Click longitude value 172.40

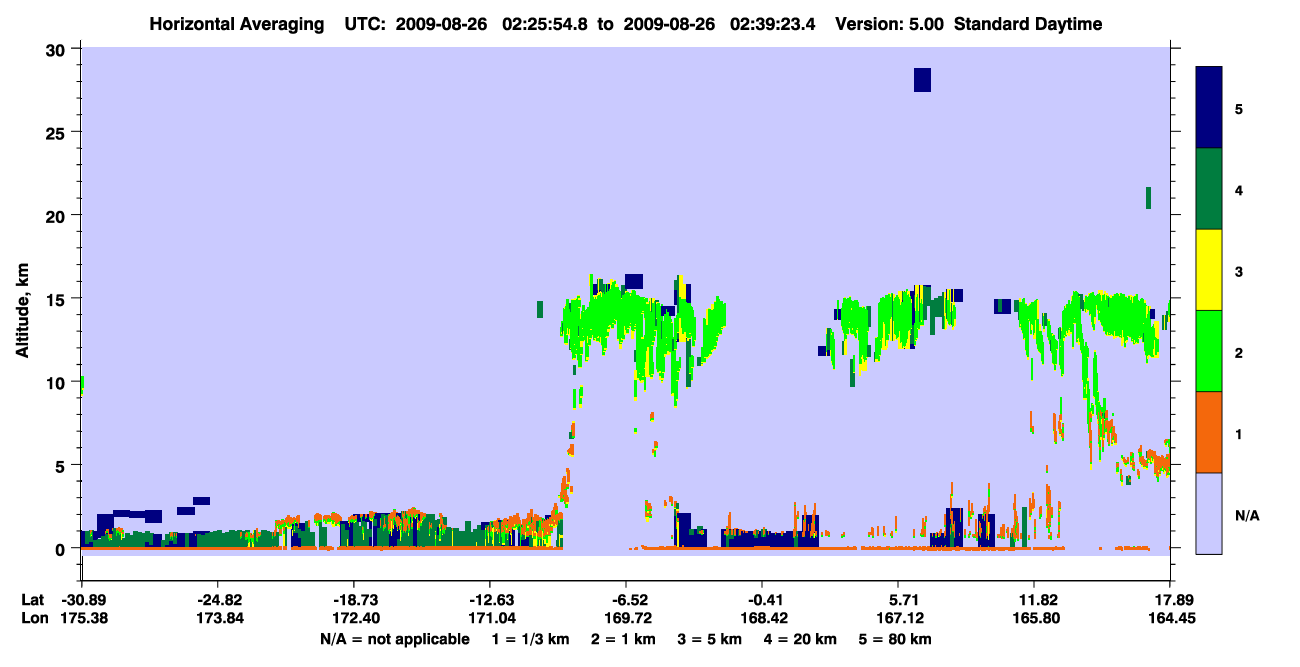coord(354,618)
